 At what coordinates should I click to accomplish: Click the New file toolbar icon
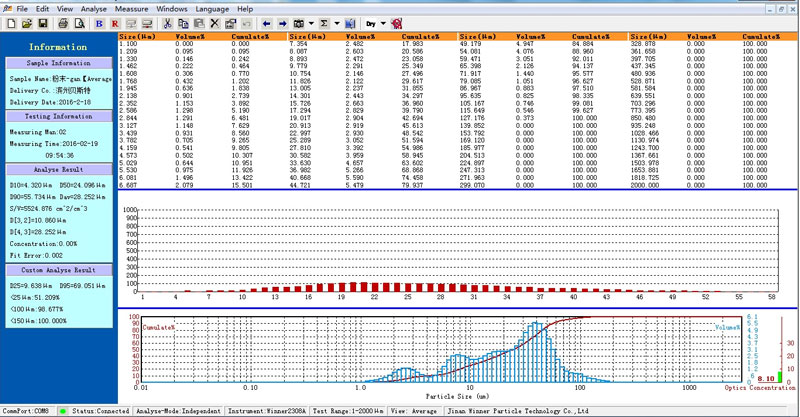coord(10,22)
